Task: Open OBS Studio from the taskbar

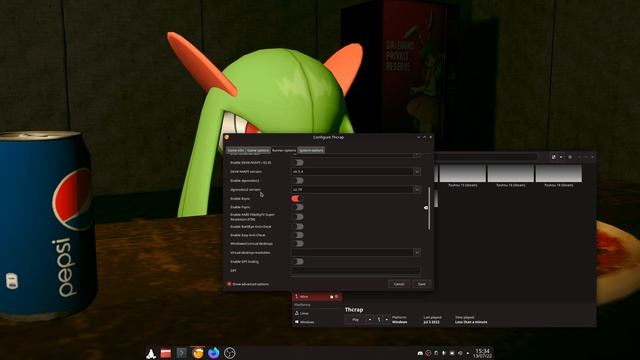Action: 230,353
